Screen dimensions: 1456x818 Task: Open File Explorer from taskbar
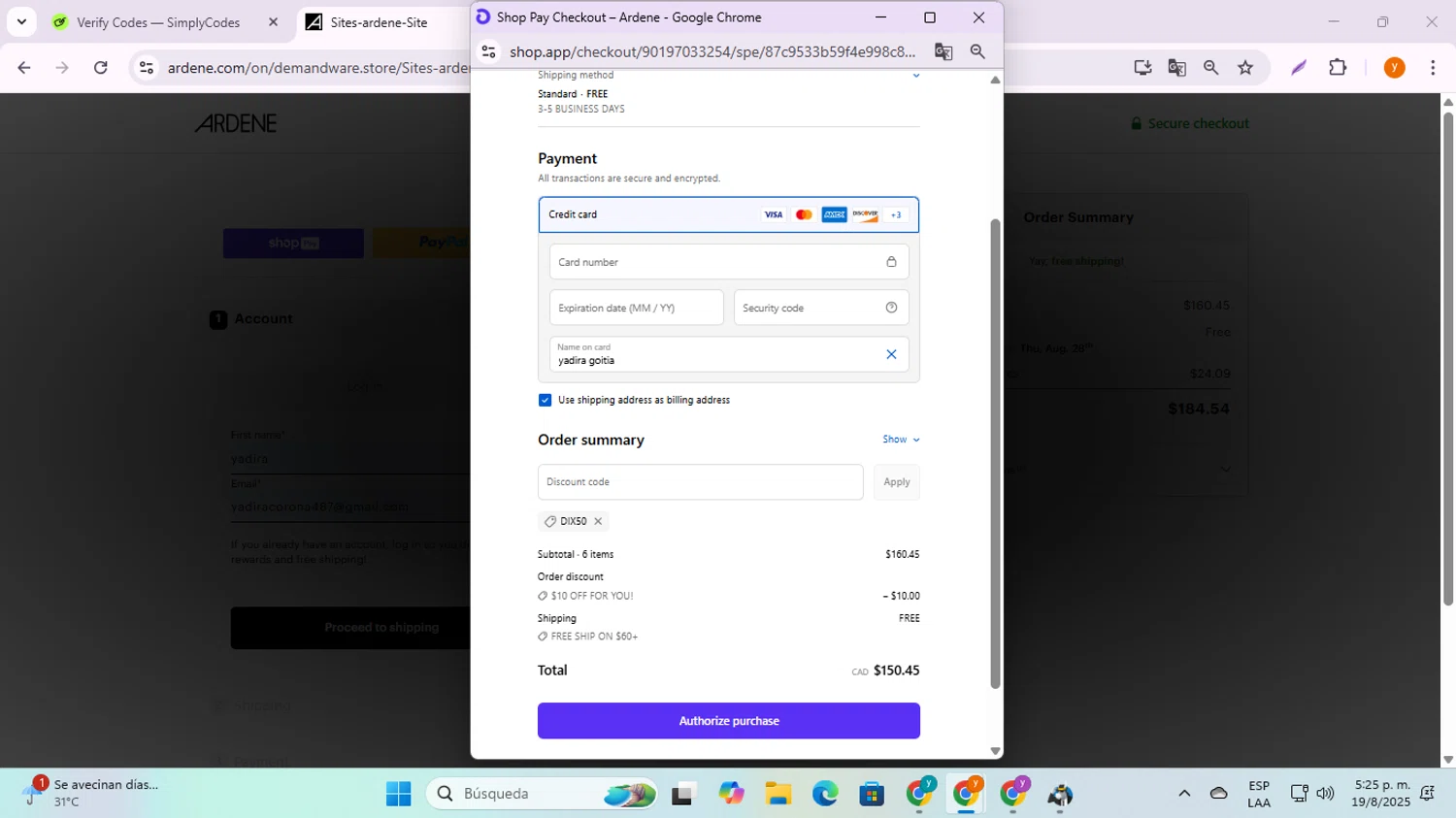pyautogui.click(x=778, y=794)
